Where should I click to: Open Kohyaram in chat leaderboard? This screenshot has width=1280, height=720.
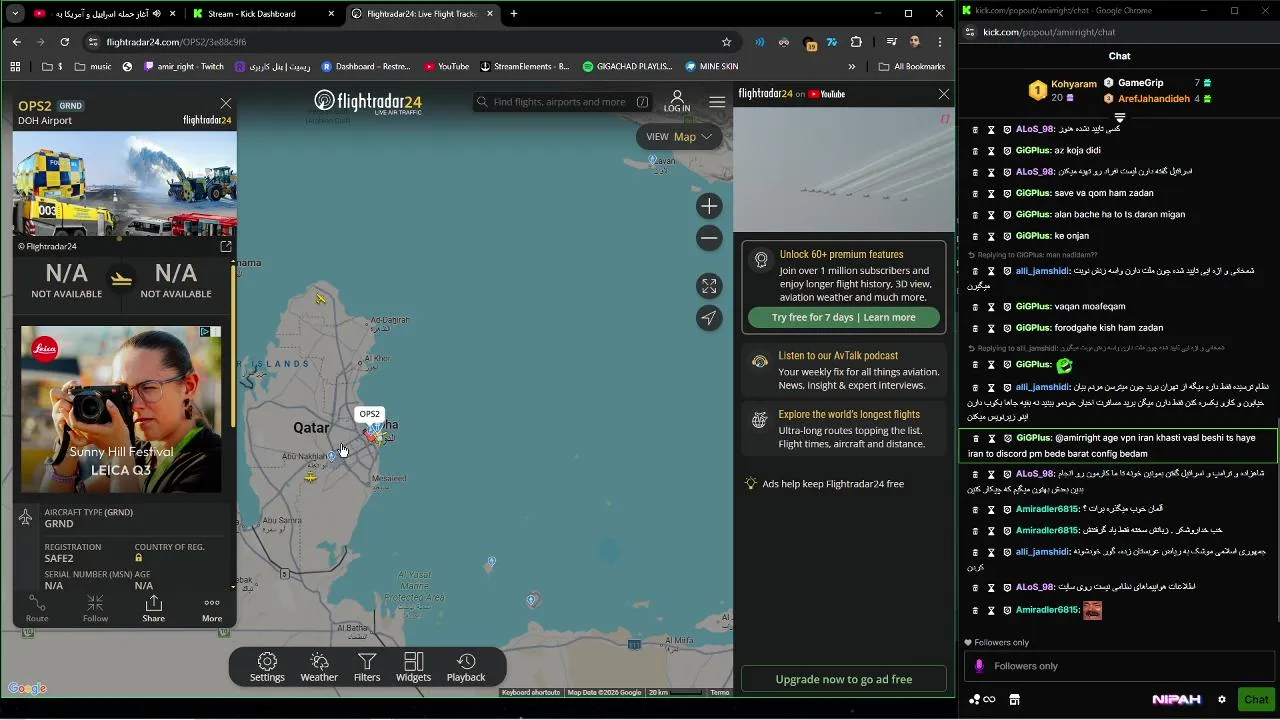1073,83
